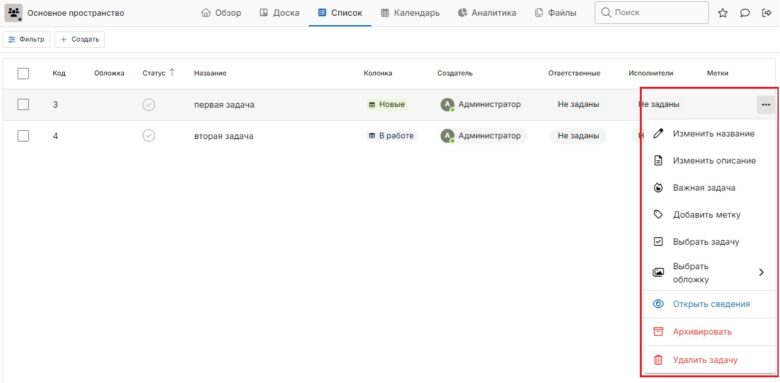Click image icon for Выбрать обложку
This screenshot has height=383, width=780.
pos(658,273)
